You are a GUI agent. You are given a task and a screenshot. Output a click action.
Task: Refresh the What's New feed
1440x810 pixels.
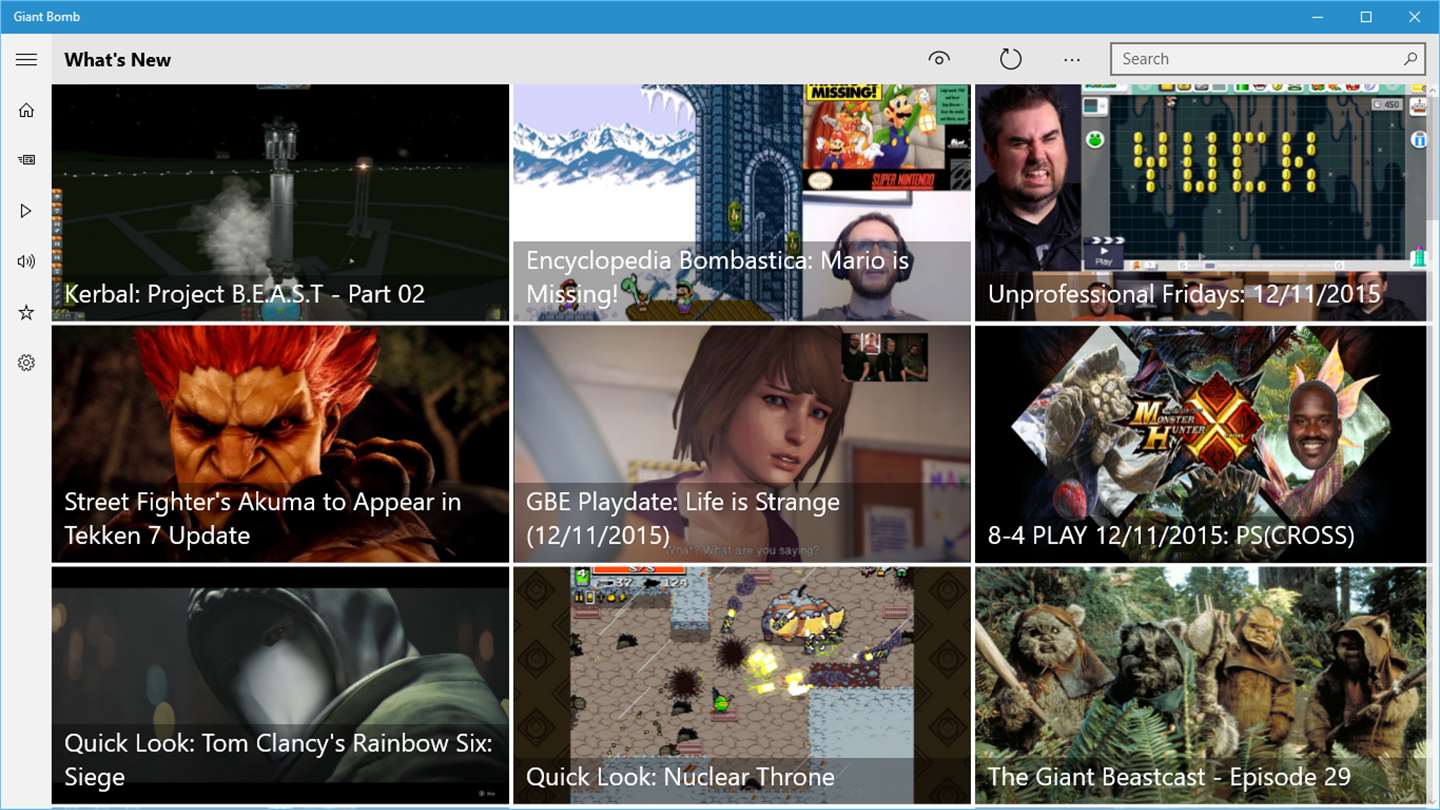point(1011,59)
